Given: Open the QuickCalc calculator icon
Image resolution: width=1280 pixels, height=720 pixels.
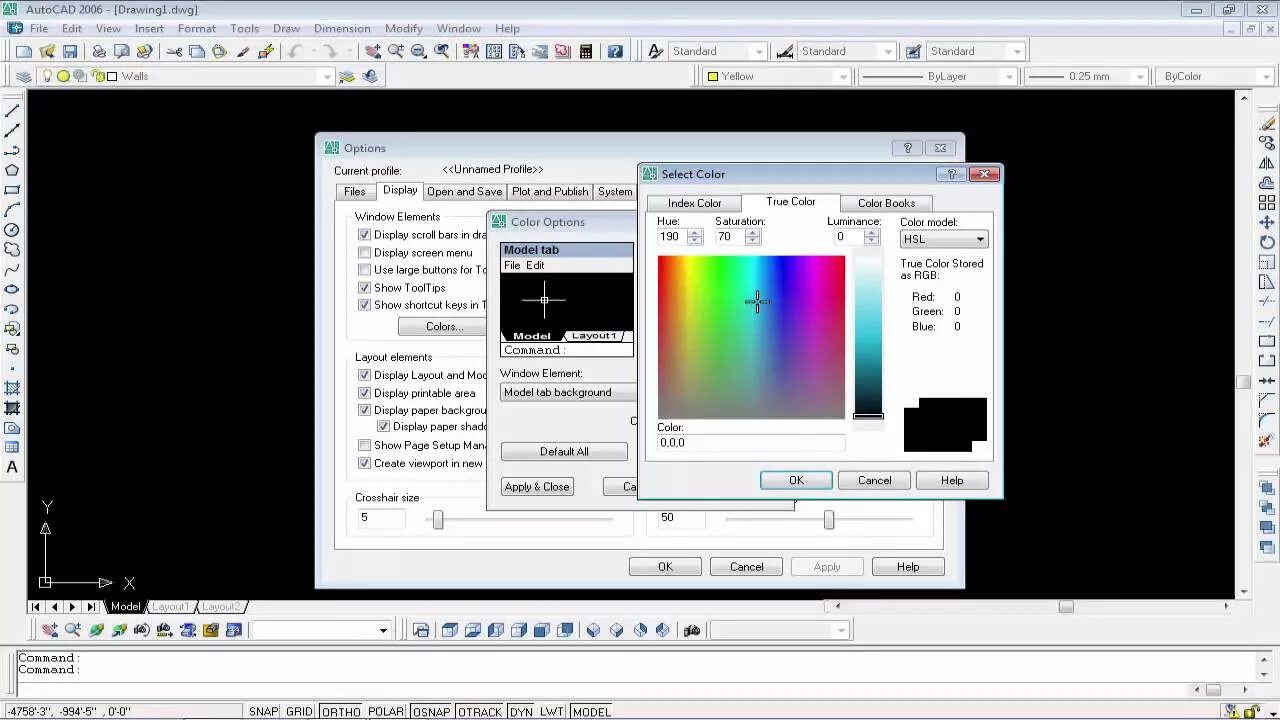Looking at the screenshot, I should pos(586,51).
